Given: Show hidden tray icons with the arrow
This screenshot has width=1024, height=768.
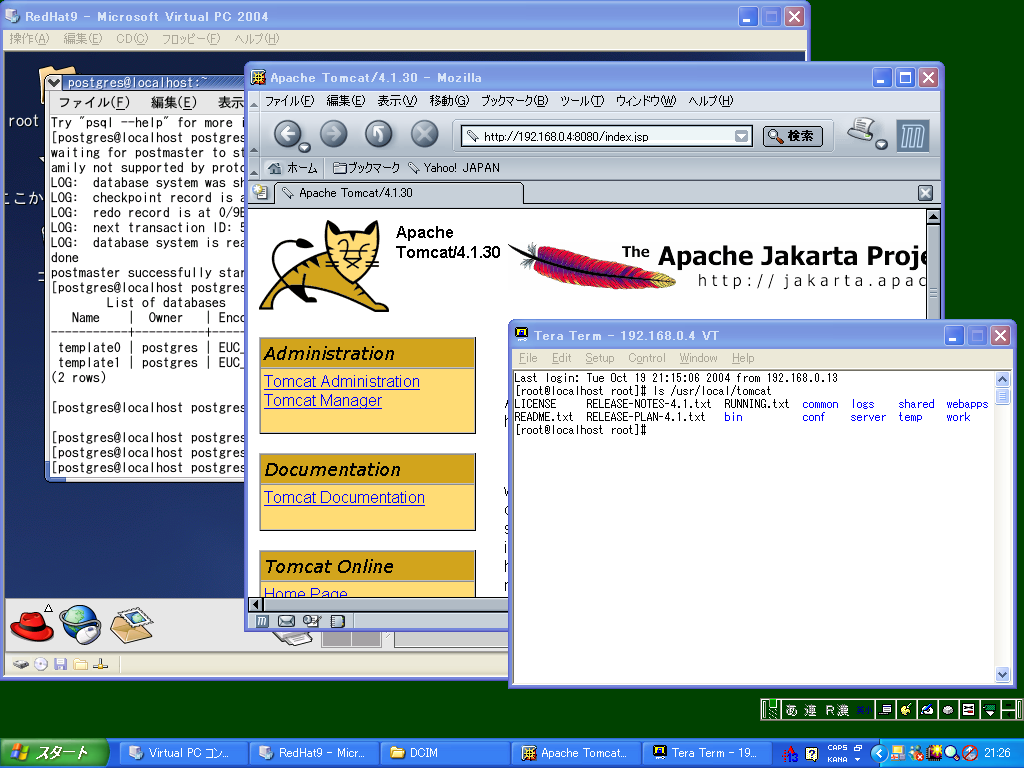Looking at the screenshot, I should (x=878, y=754).
